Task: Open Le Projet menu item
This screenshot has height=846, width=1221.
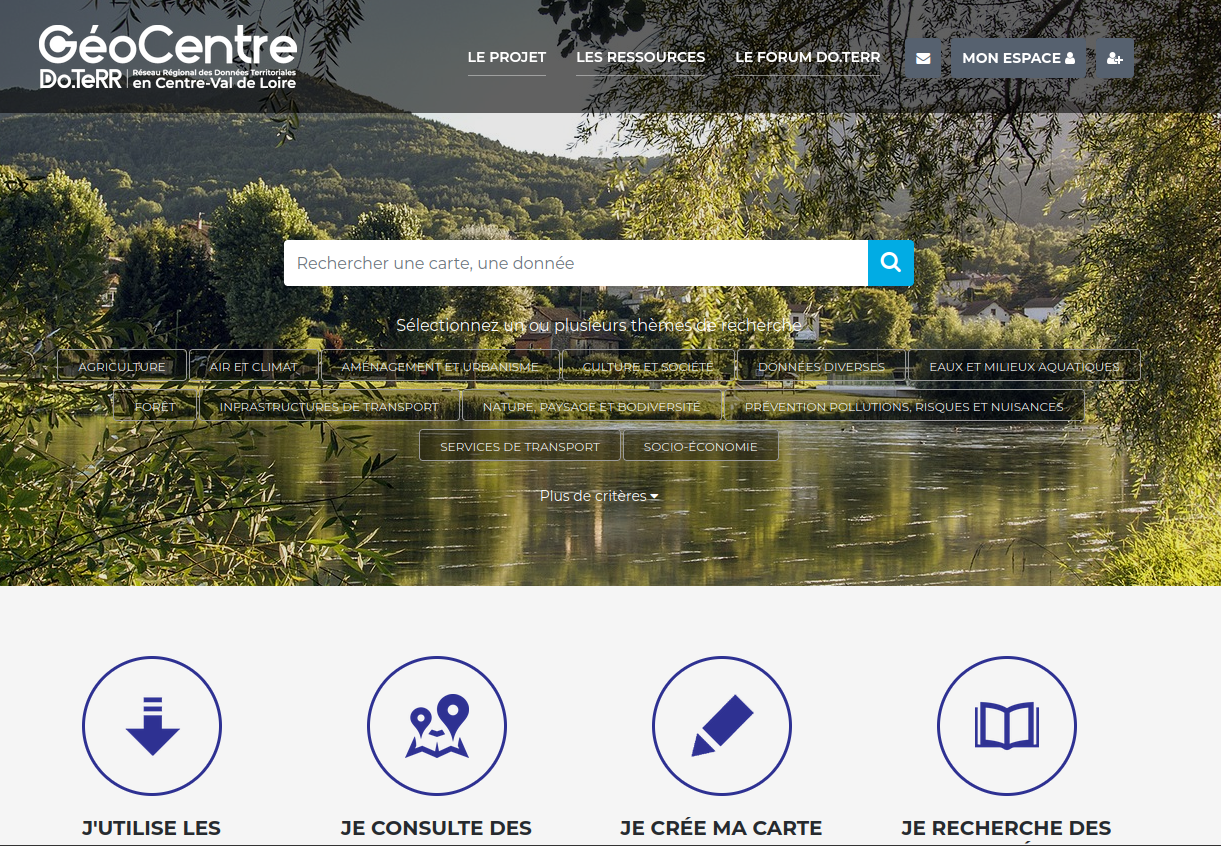Action: pyautogui.click(x=507, y=57)
